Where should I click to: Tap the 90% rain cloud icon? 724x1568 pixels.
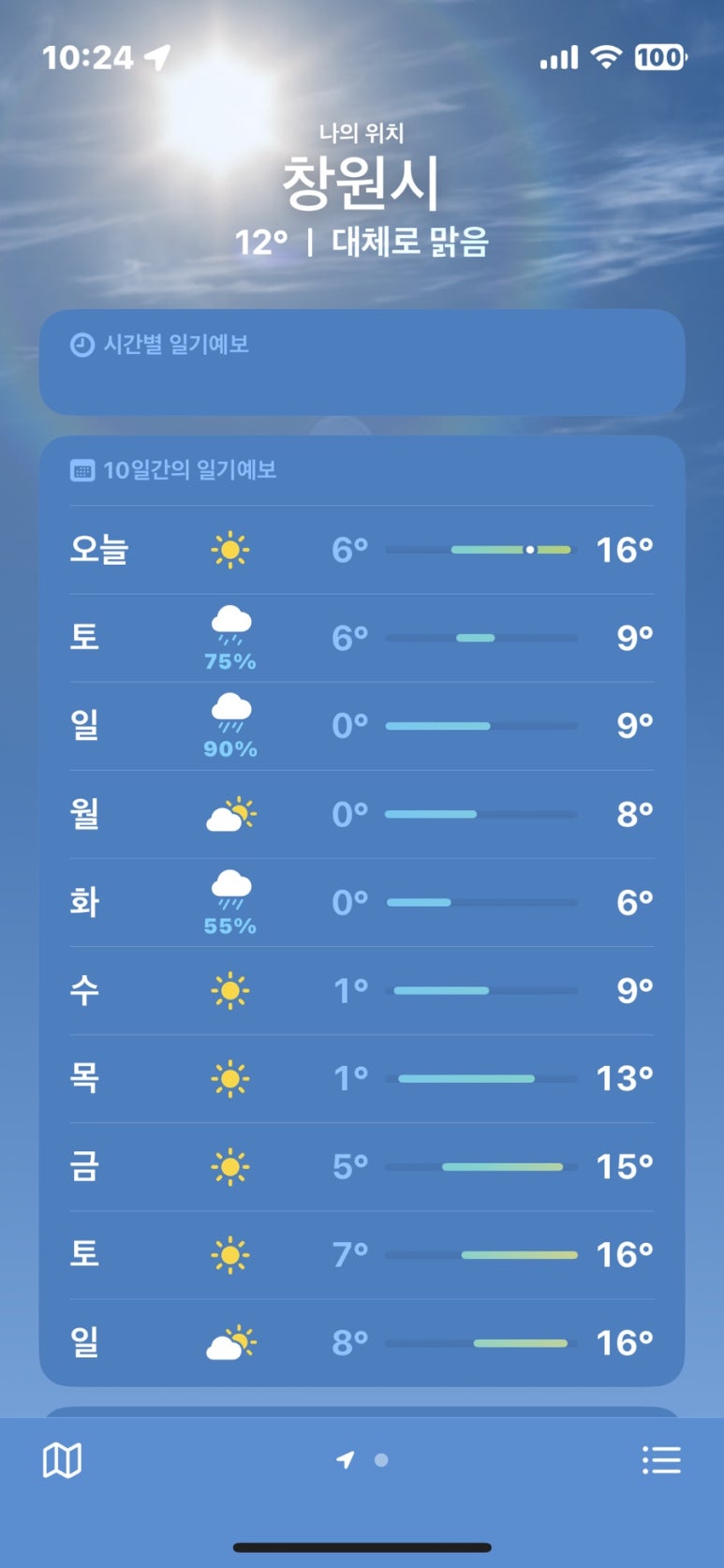pyautogui.click(x=230, y=714)
